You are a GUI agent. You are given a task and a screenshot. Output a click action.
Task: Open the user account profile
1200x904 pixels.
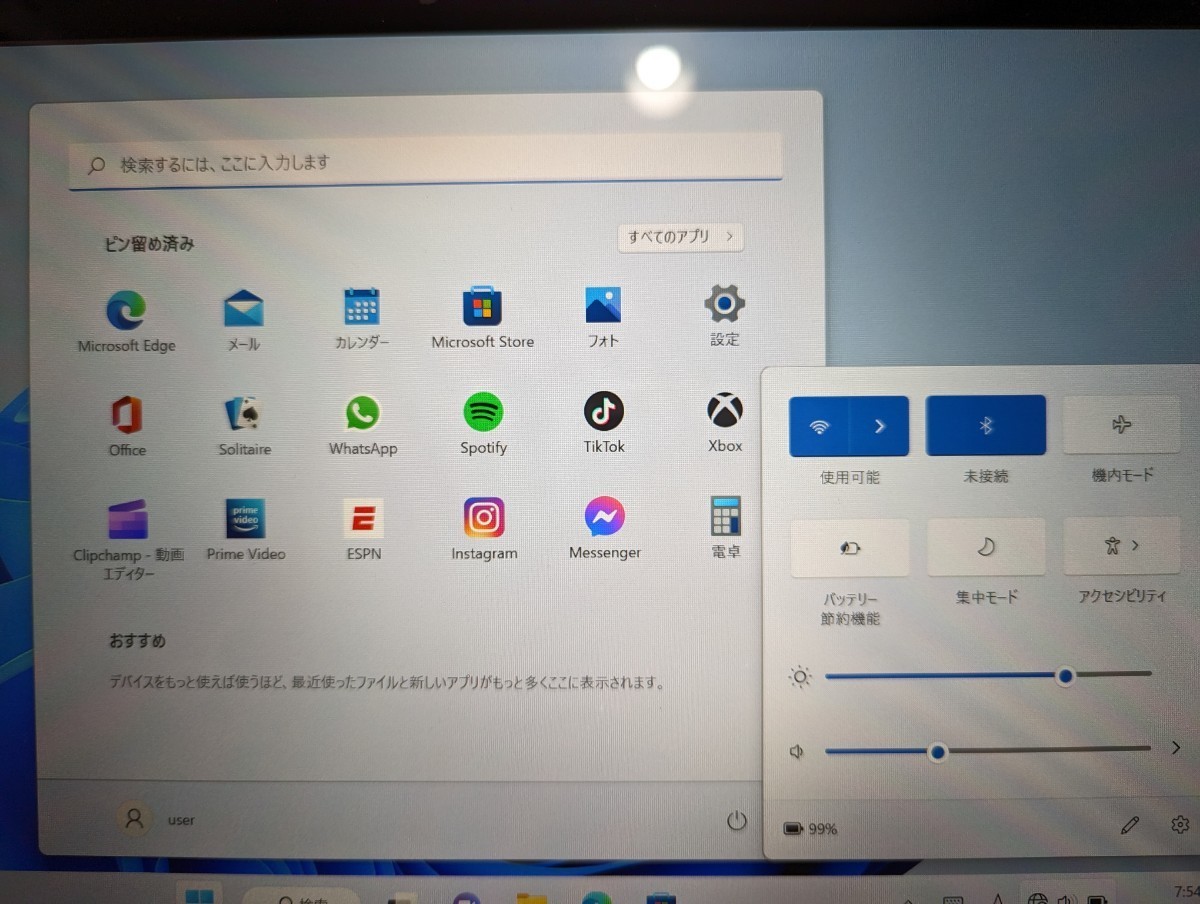click(x=156, y=820)
